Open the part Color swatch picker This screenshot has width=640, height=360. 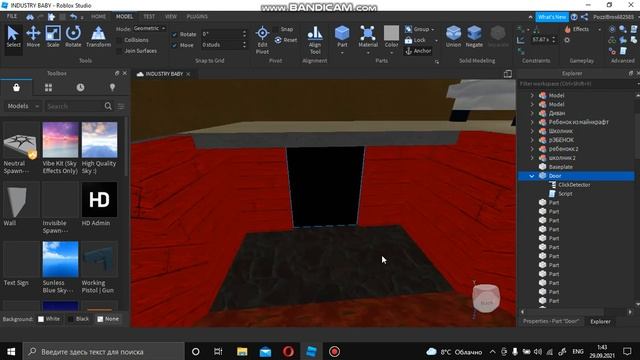(x=391, y=33)
